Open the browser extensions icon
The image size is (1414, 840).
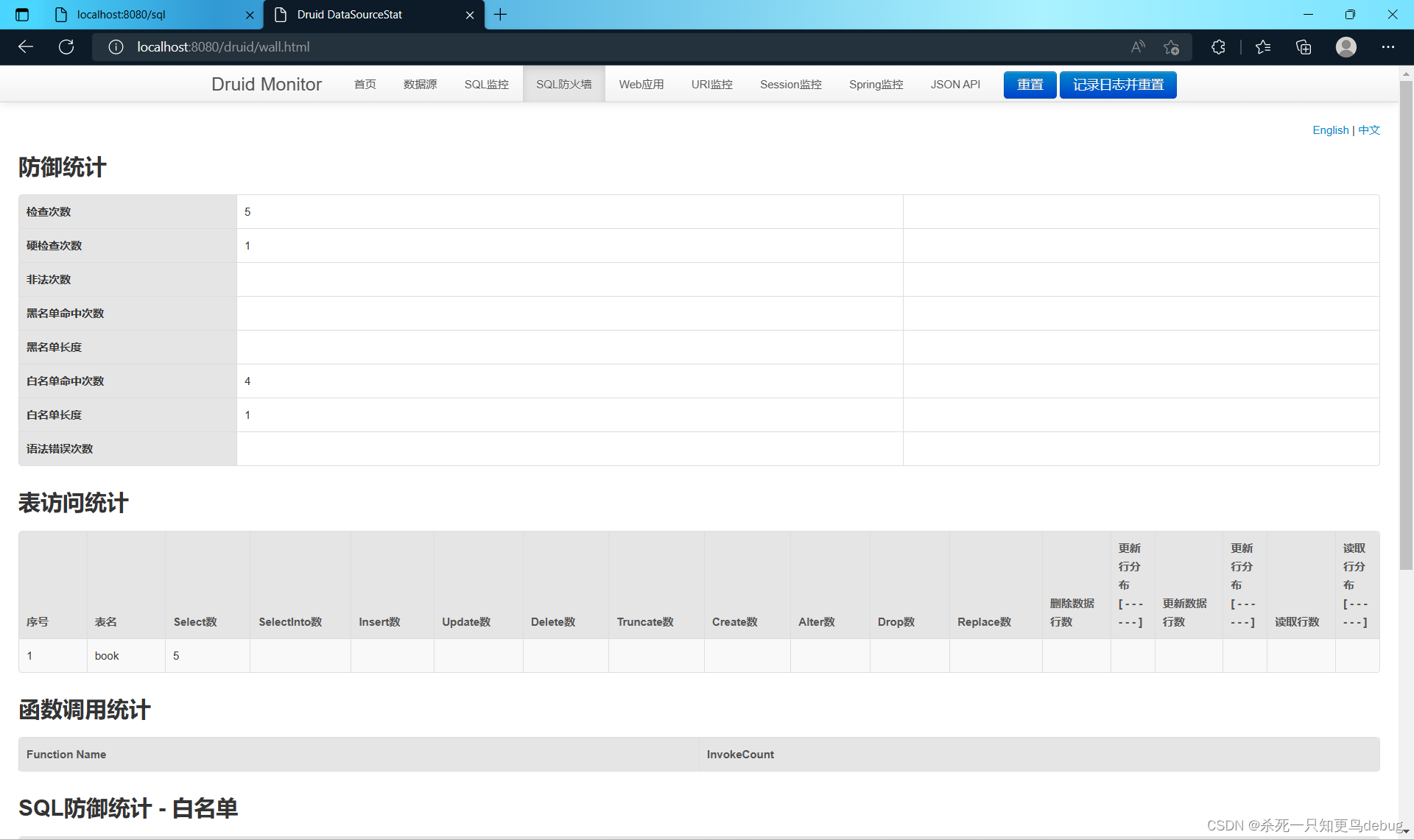point(1218,47)
